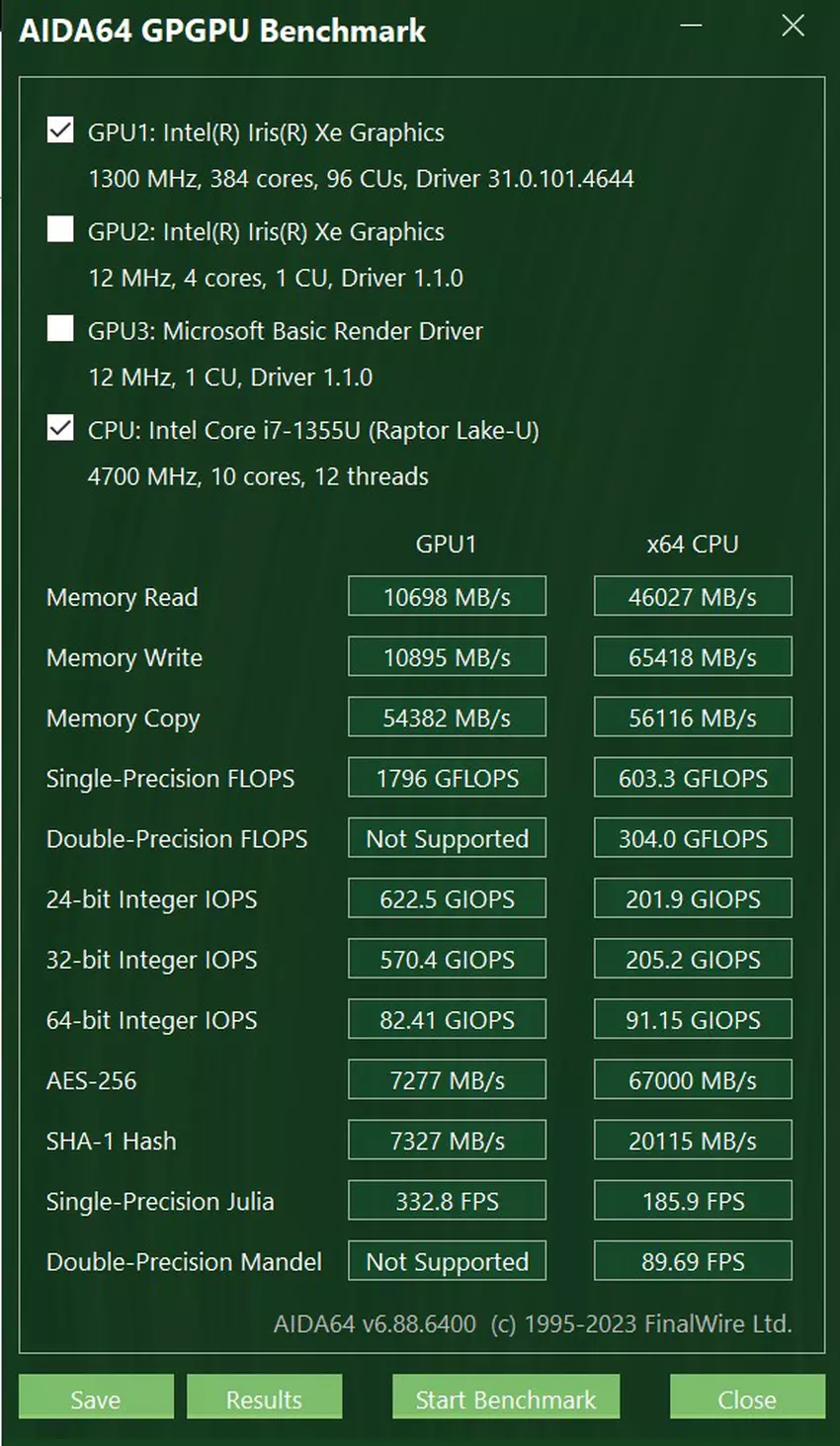Image resolution: width=840 pixels, height=1446 pixels.
Task: Close the window with the X icon
Action: [x=793, y=26]
